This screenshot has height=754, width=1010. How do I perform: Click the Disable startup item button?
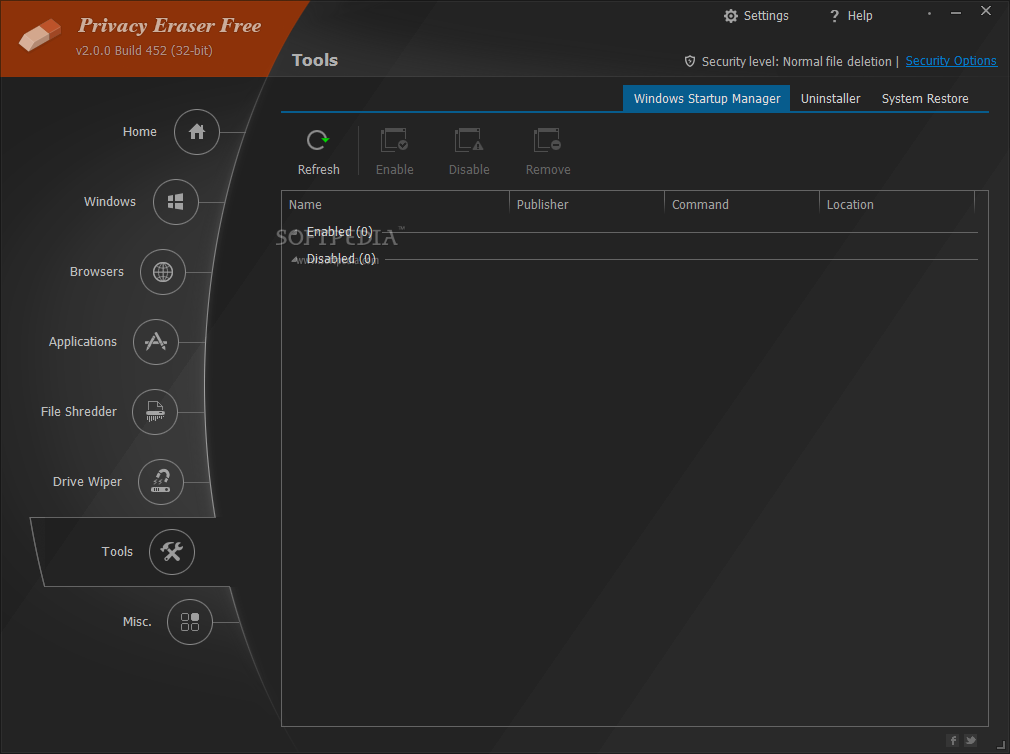469,152
